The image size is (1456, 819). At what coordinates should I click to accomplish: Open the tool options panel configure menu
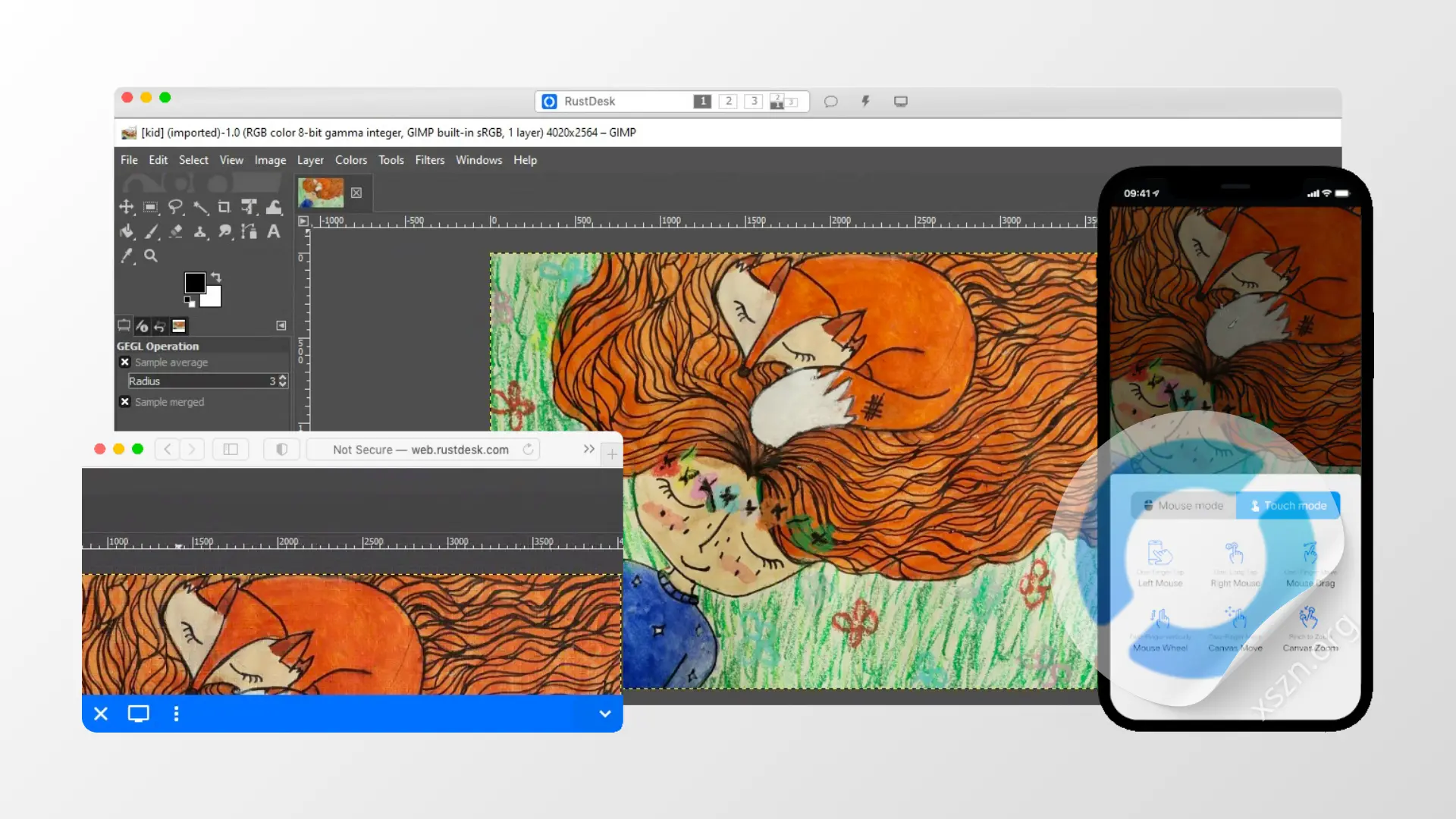pyautogui.click(x=281, y=325)
